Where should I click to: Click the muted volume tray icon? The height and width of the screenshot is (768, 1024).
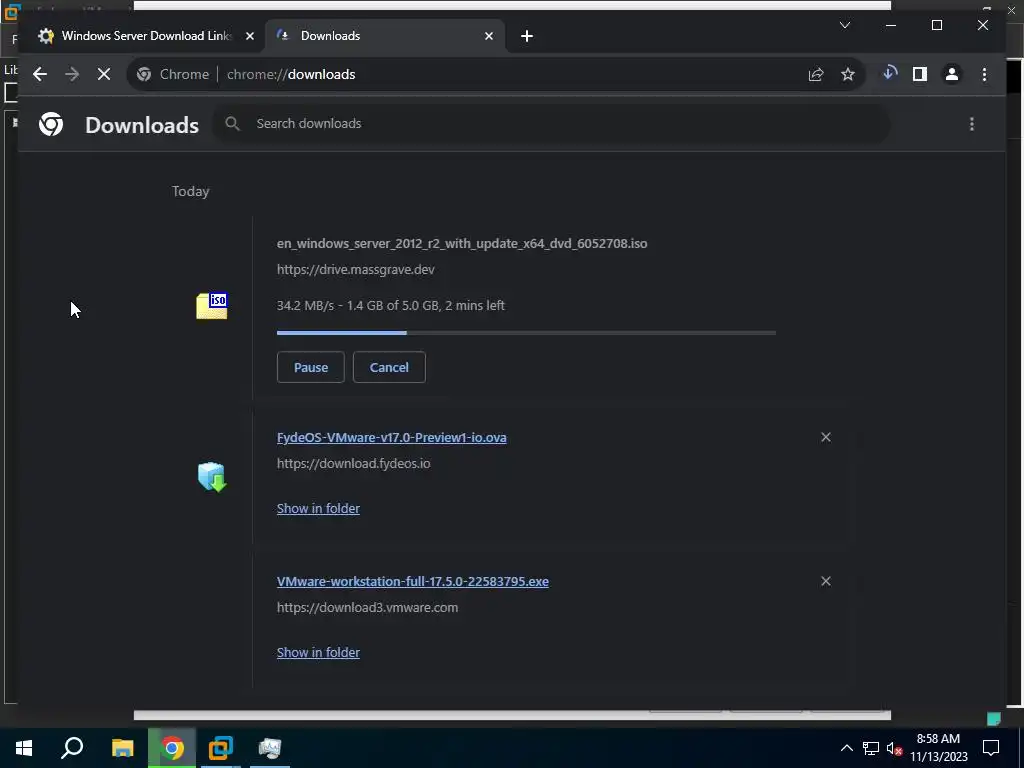895,748
